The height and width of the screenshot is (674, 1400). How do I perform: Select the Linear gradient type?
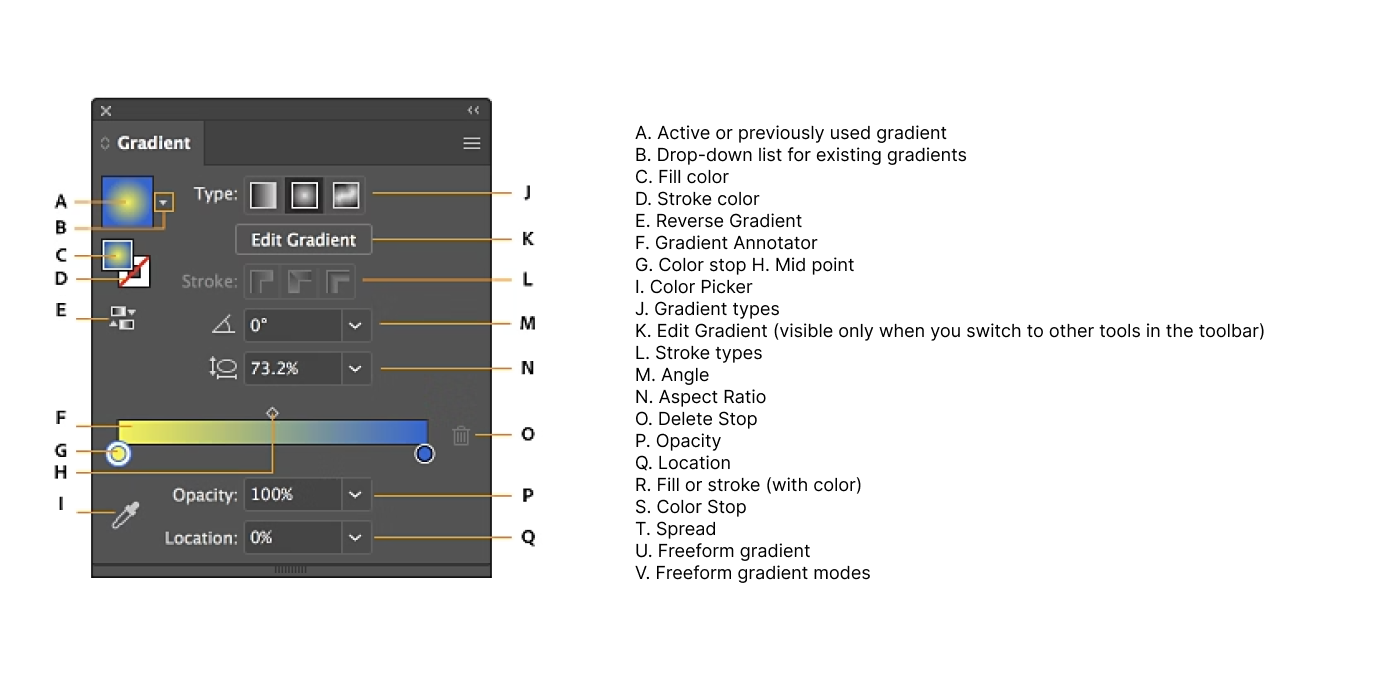263,194
